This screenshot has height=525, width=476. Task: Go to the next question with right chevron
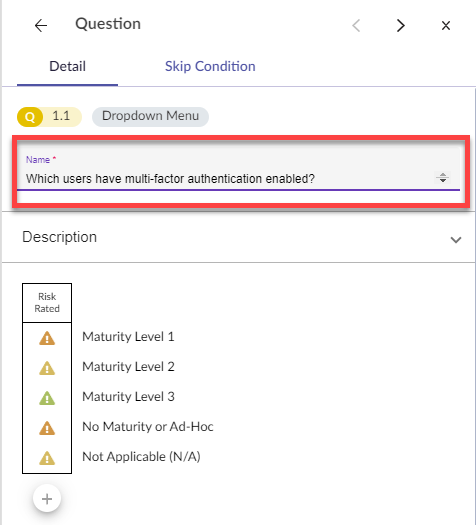coord(400,25)
